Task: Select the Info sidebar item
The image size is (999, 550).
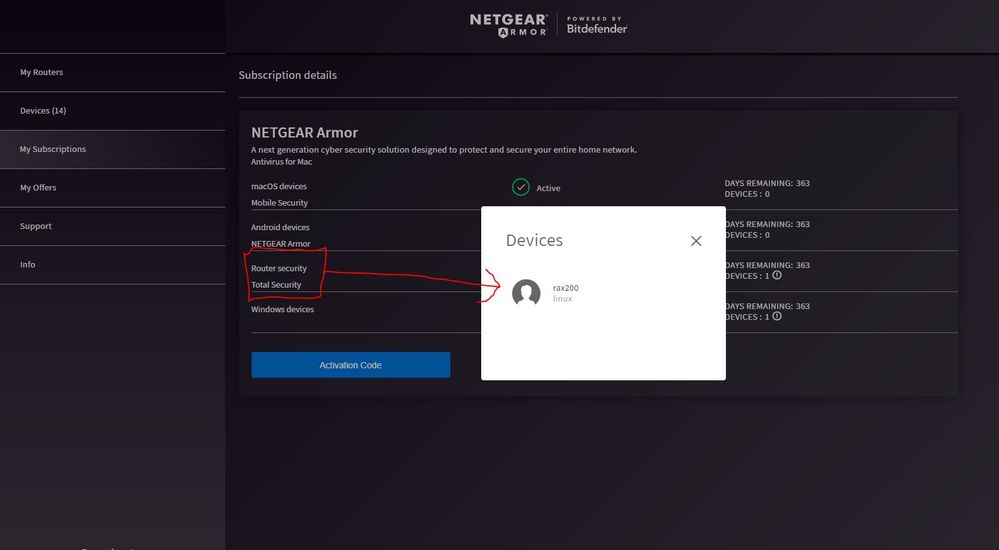Action: click(x=27, y=265)
